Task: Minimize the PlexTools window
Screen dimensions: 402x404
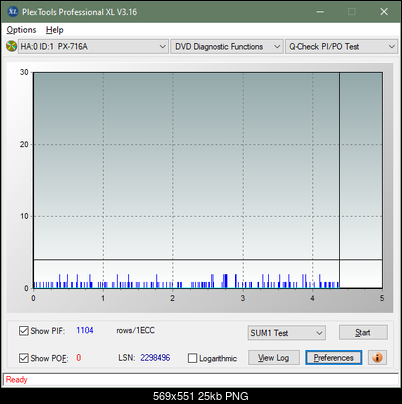Action: 320,12
